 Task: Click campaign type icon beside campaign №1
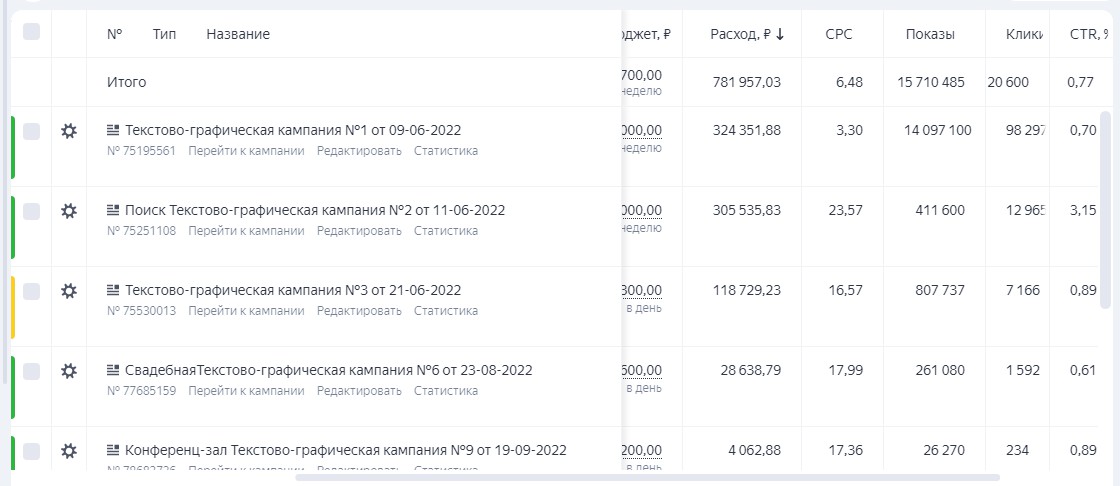coord(113,130)
